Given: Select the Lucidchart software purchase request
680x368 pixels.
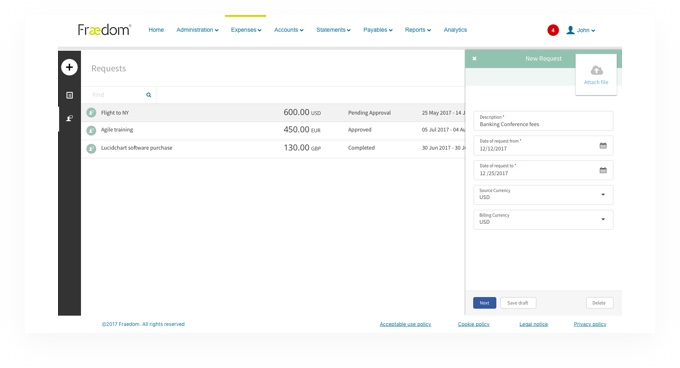Looking at the screenshot, I should (x=137, y=148).
